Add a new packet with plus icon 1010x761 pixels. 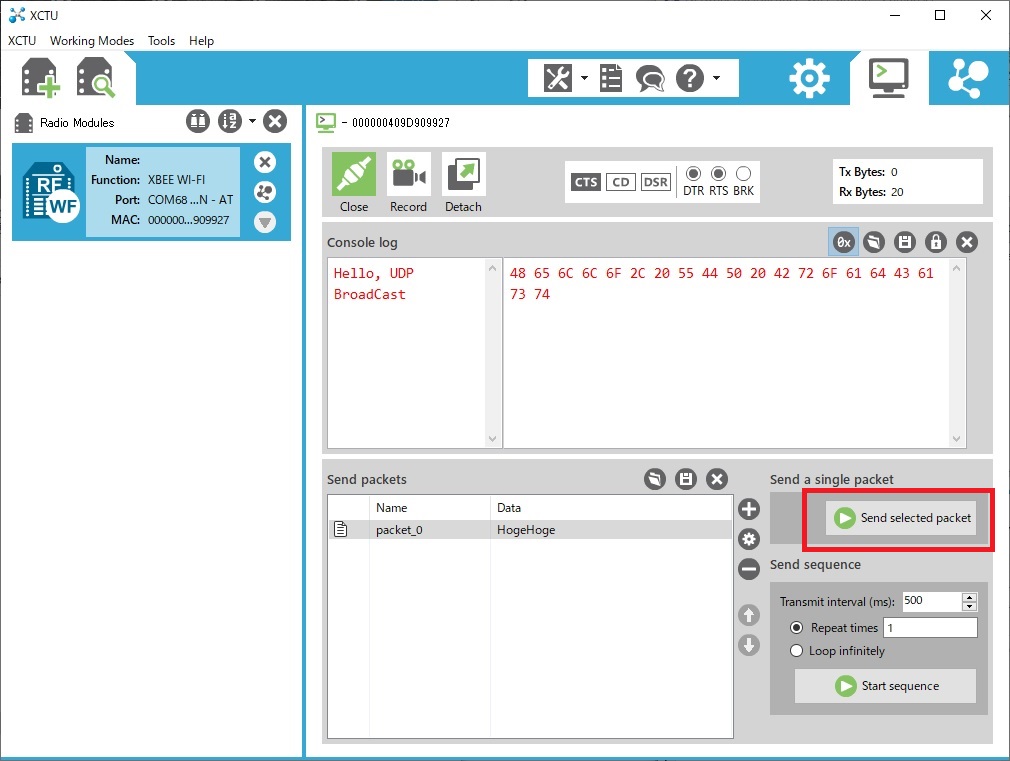749,509
